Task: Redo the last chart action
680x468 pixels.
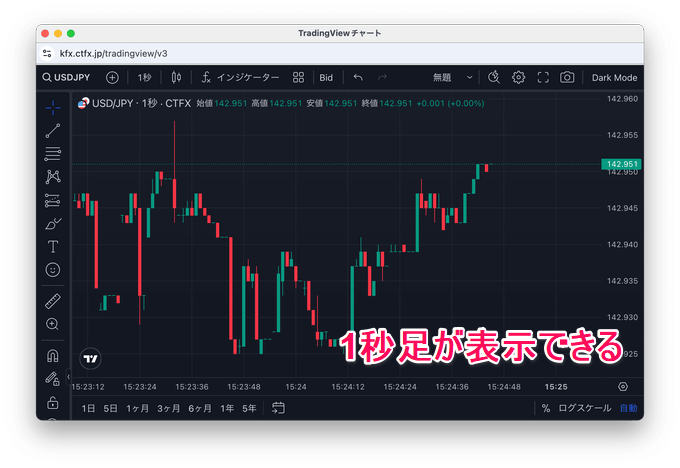Action: point(382,78)
